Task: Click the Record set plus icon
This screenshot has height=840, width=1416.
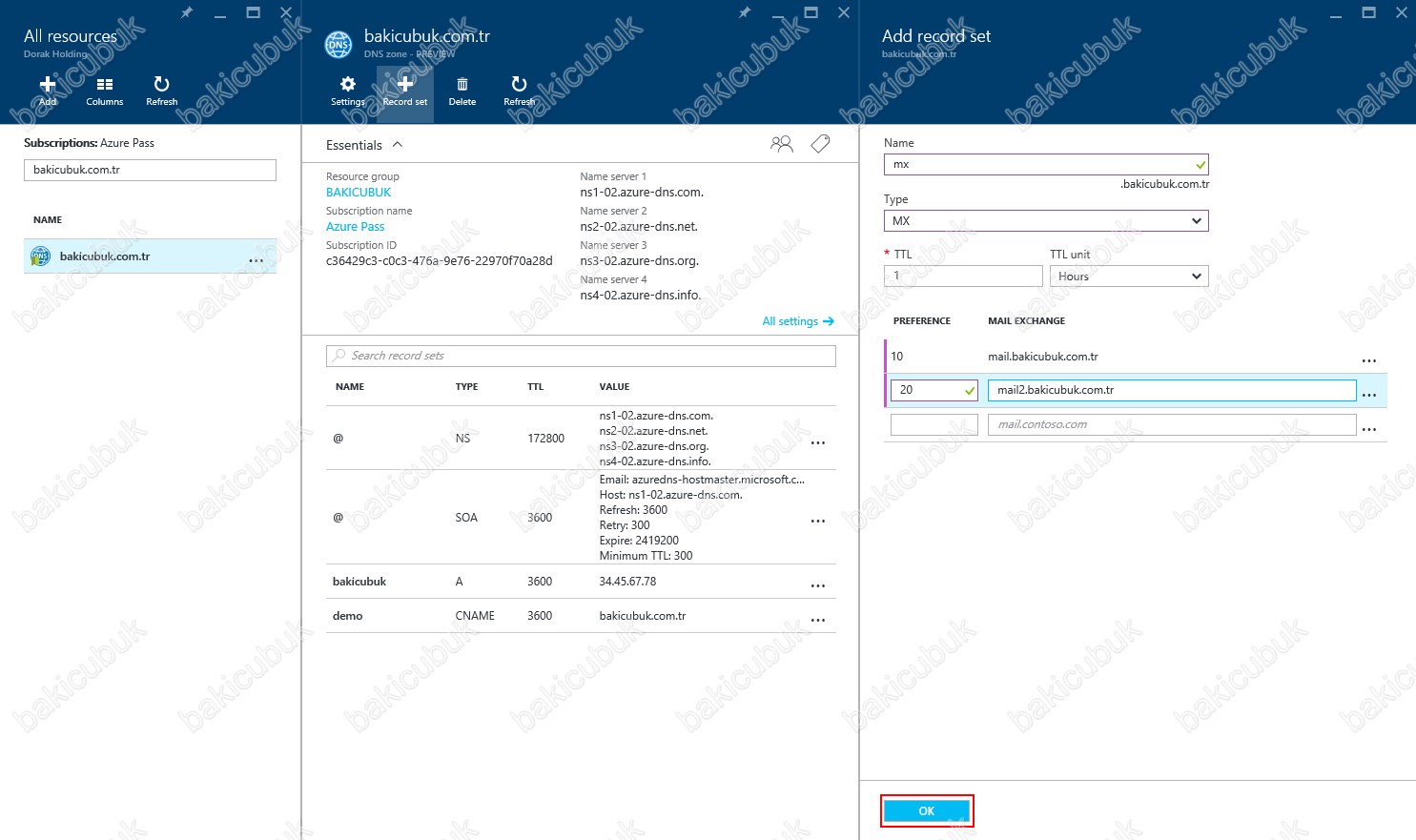Action: [x=405, y=86]
